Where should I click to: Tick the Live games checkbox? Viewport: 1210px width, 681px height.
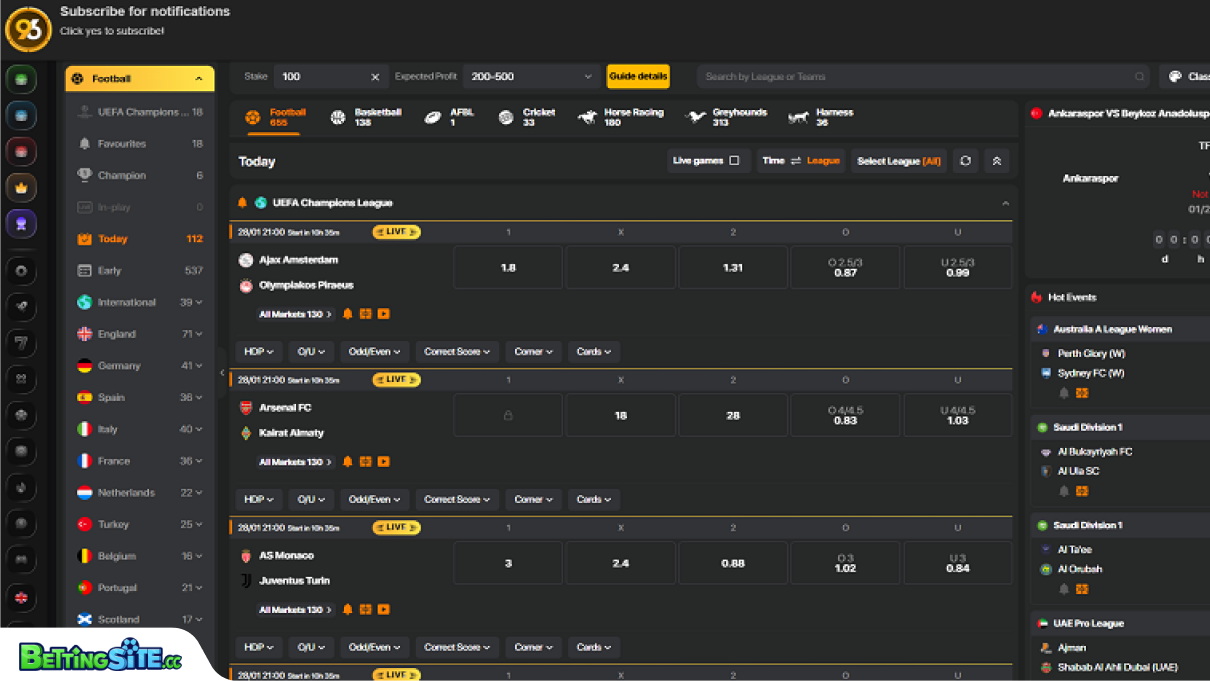click(734, 161)
